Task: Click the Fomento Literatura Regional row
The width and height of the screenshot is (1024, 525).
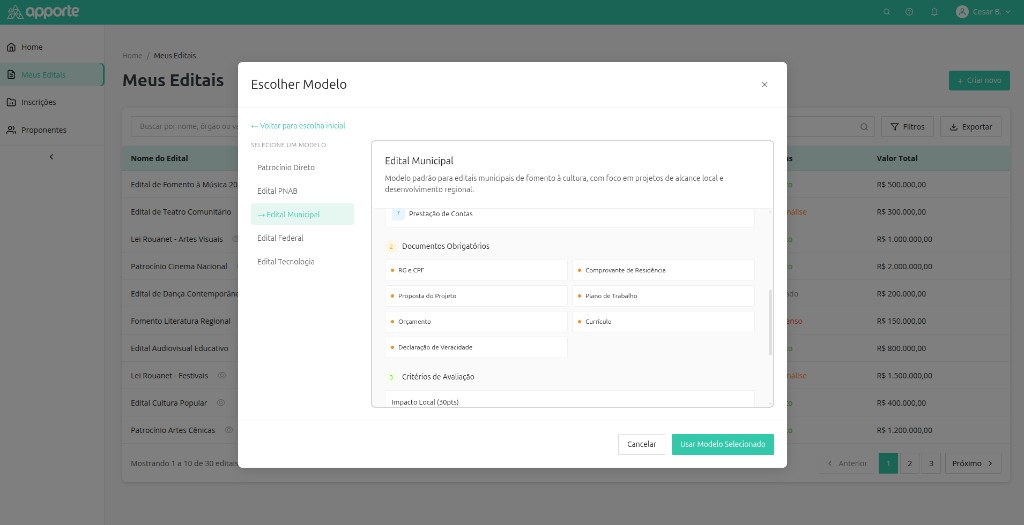Action: pos(180,321)
